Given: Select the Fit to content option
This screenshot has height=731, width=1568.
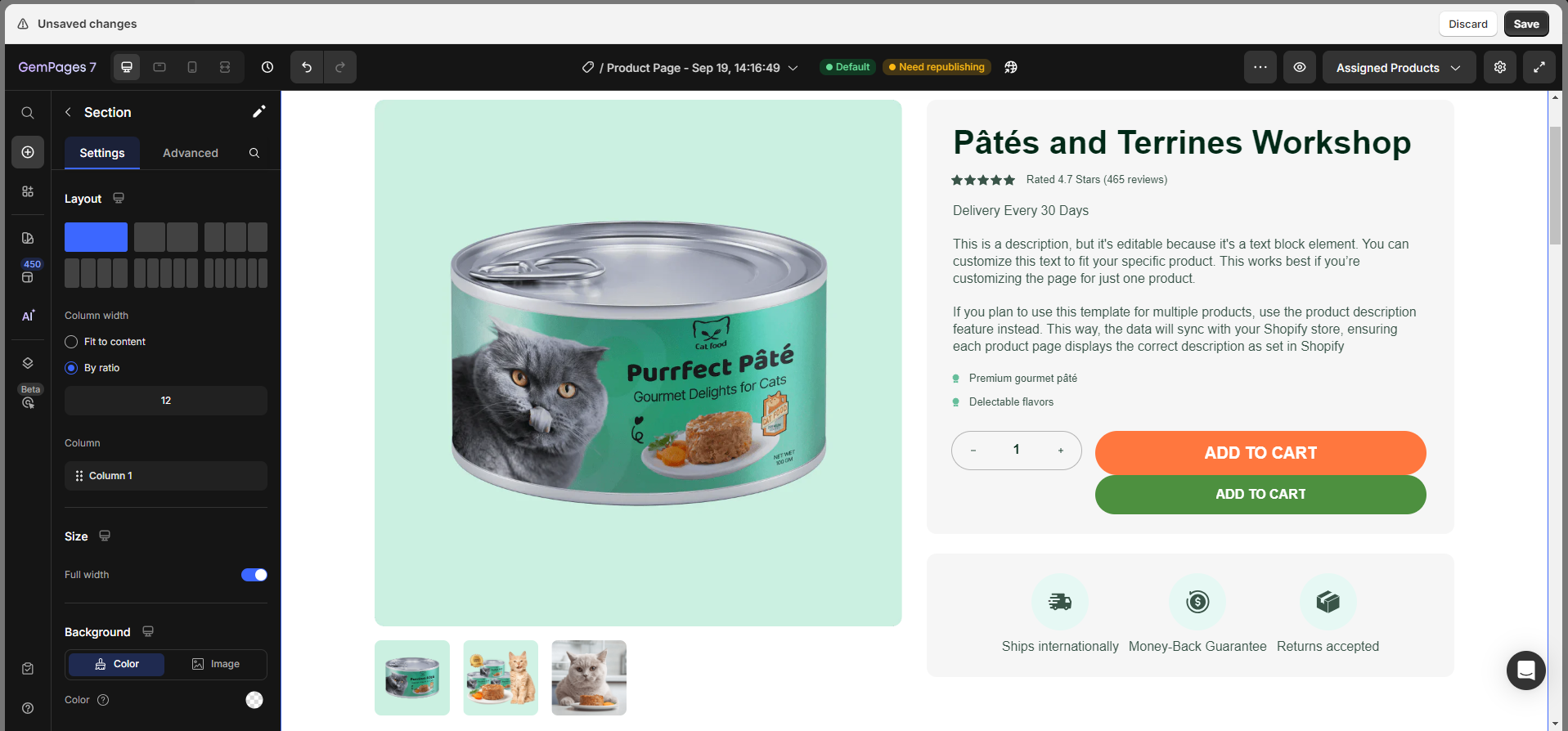Looking at the screenshot, I should (72, 342).
